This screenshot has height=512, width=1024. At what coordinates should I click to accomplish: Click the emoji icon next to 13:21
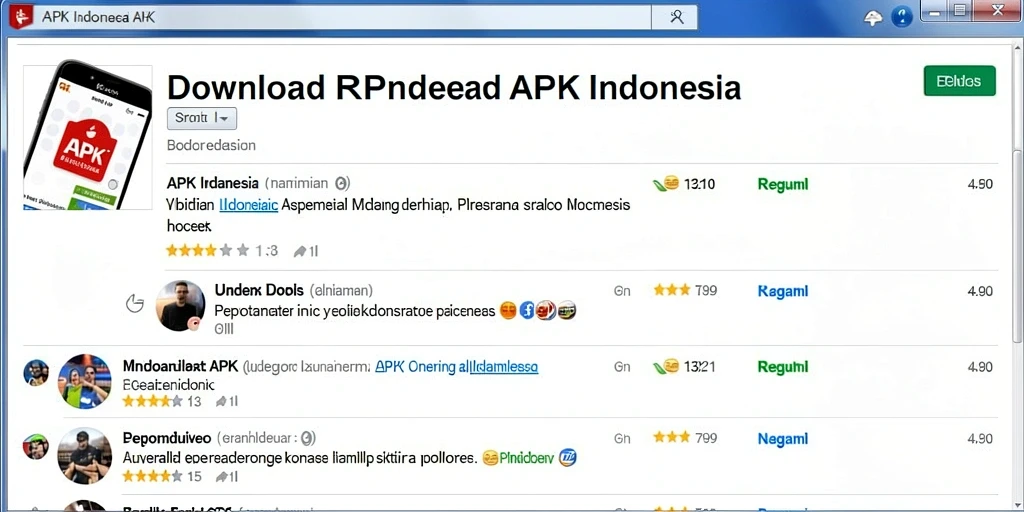pos(670,366)
